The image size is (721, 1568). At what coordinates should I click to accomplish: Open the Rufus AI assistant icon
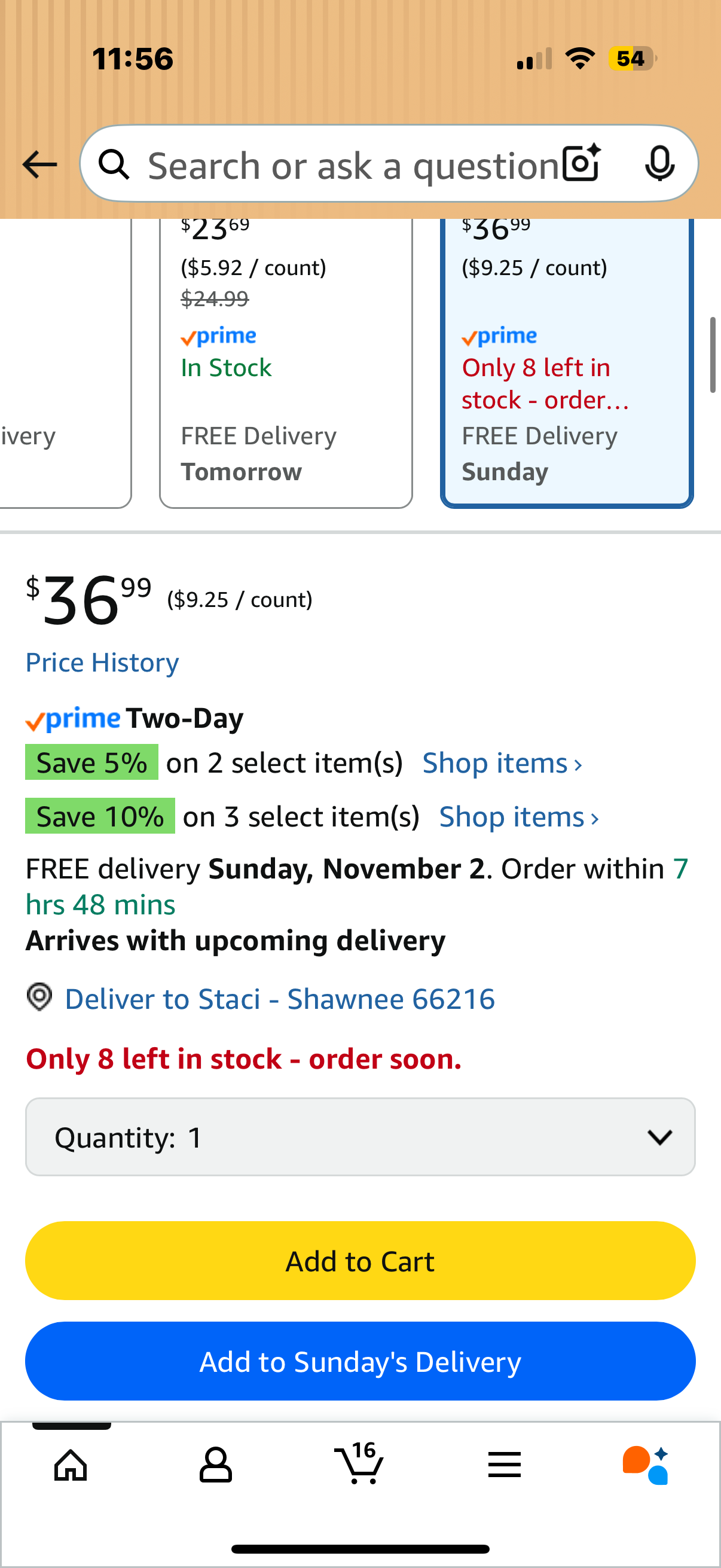646,1465
